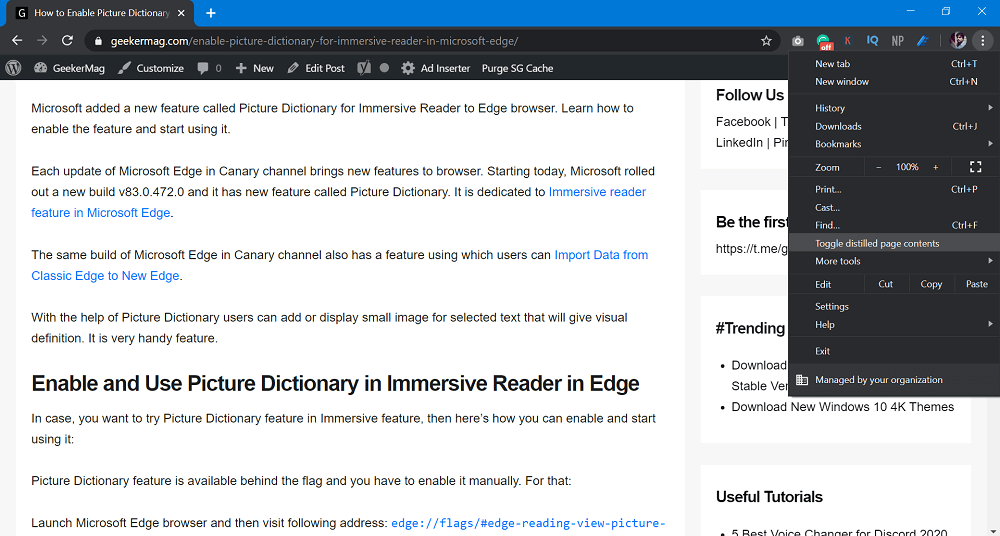Click the red K extension icon
Viewport: 1000px width, 536px height.
click(x=848, y=41)
